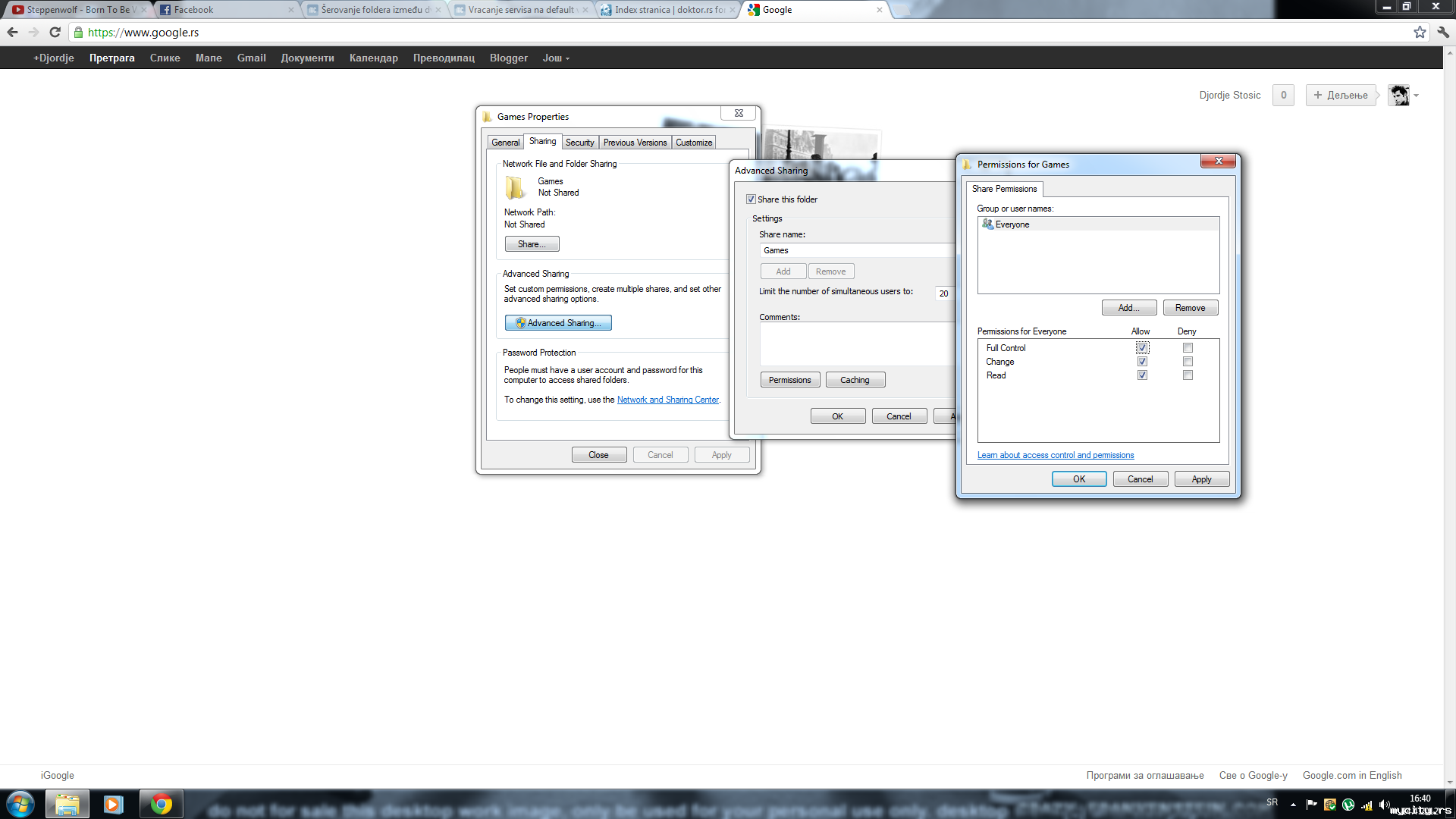Open profile picture account dropdown arrow

(1416, 96)
